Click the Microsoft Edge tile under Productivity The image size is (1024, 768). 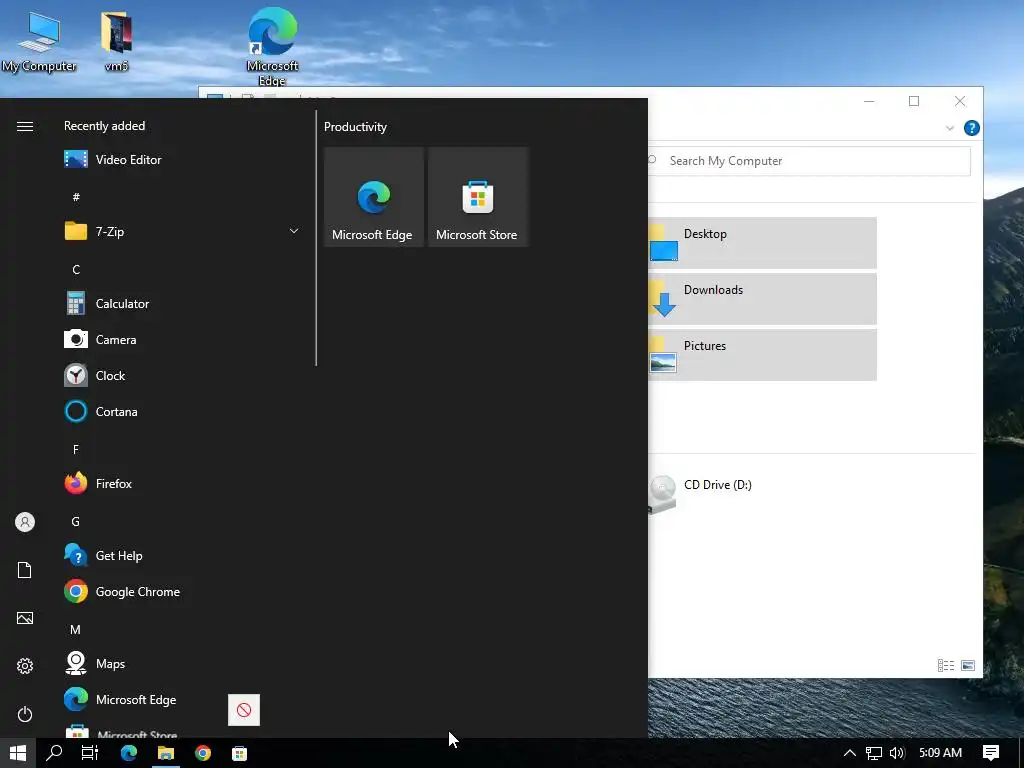pos(374,197)
